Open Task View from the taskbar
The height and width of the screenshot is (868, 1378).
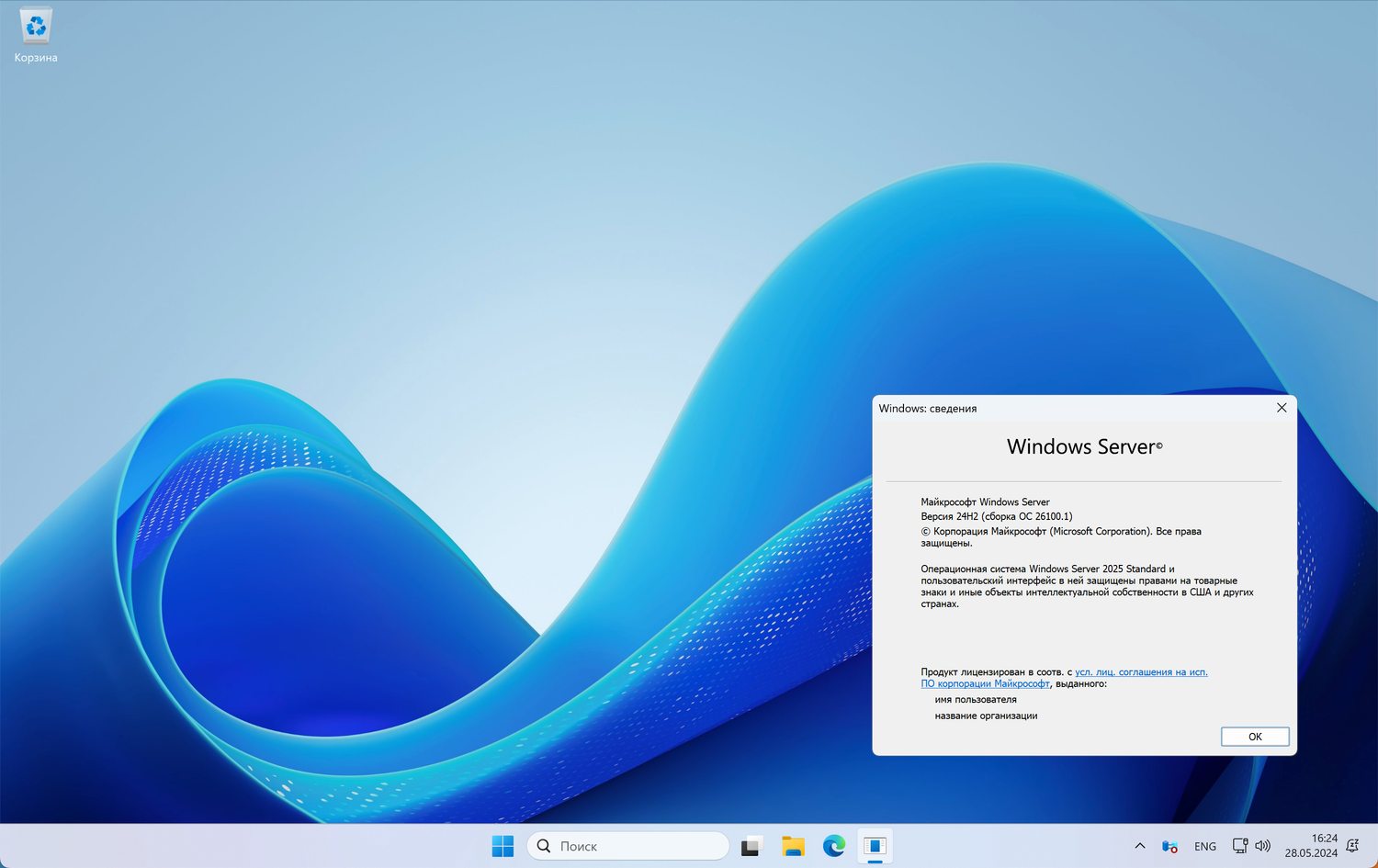click(751, 846)
